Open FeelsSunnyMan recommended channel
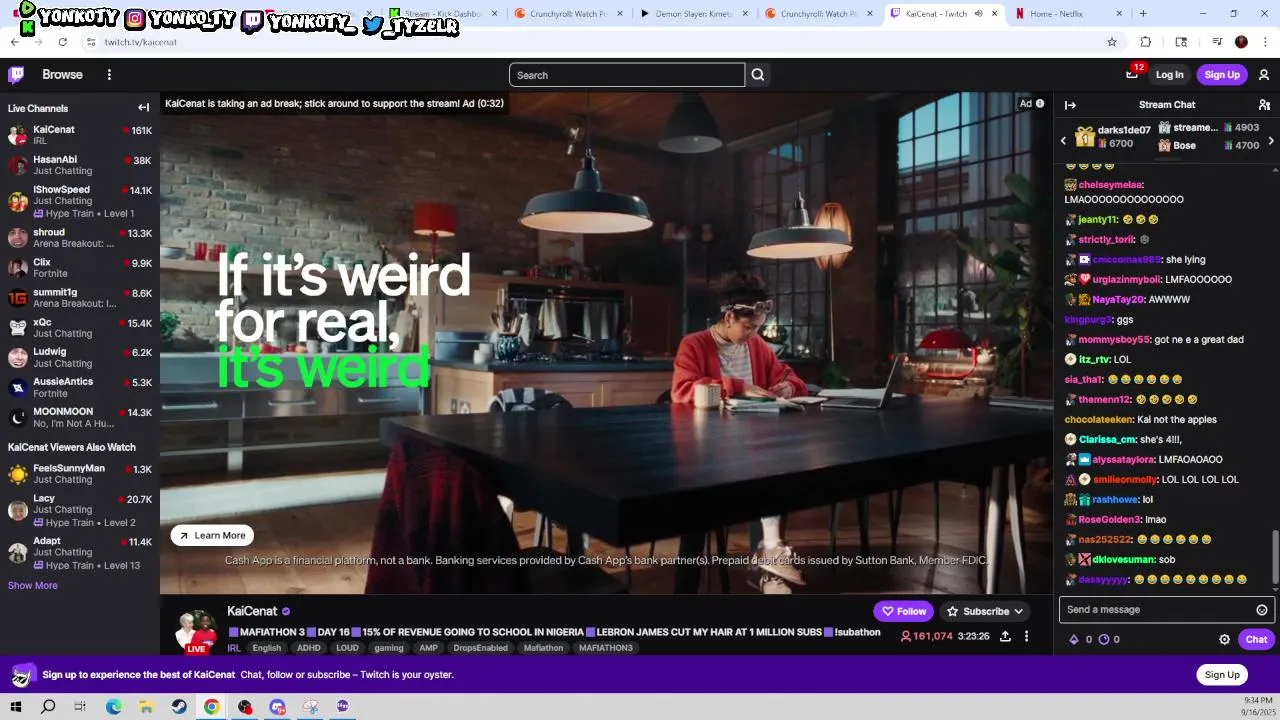Image resolution: width=1280 pixels, height=720 pixels. 80,474
